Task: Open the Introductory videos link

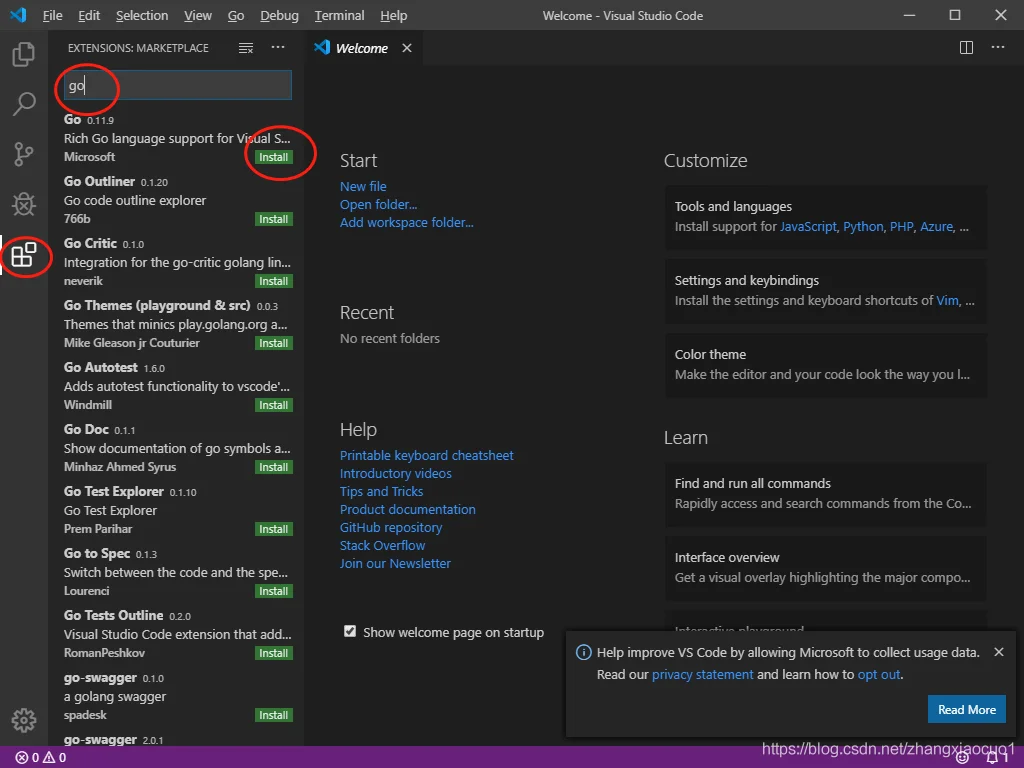Action: pos(396,473)
